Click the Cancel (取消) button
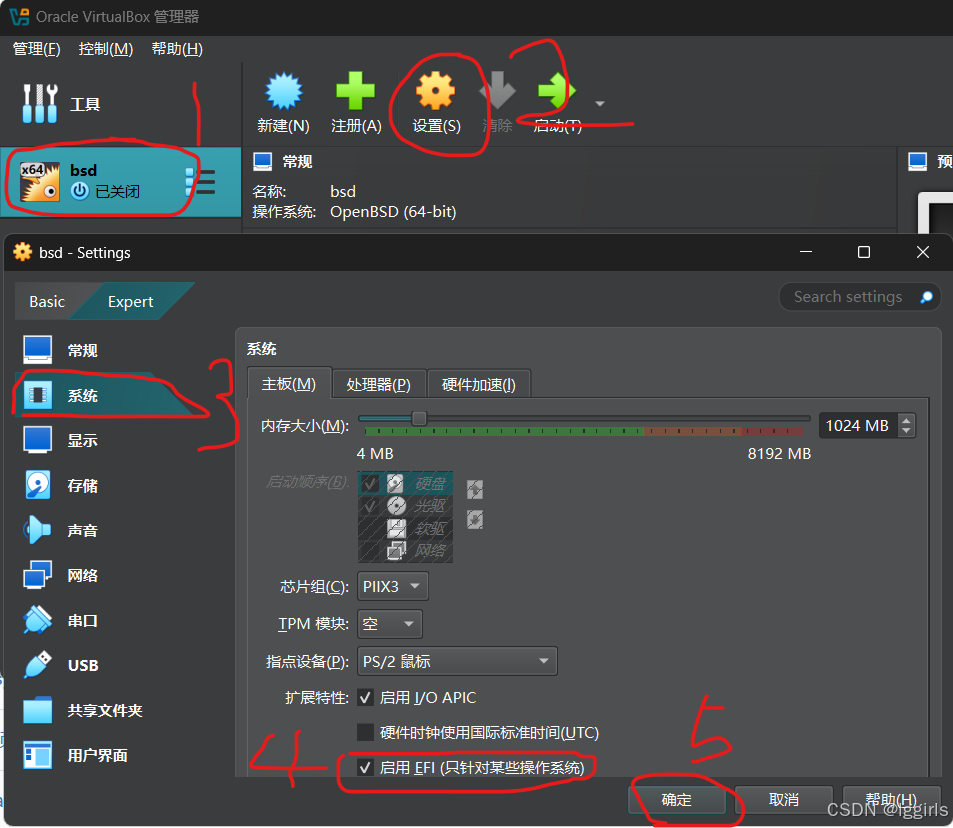This screenshot has height=828, width=953. coord(783,799)
